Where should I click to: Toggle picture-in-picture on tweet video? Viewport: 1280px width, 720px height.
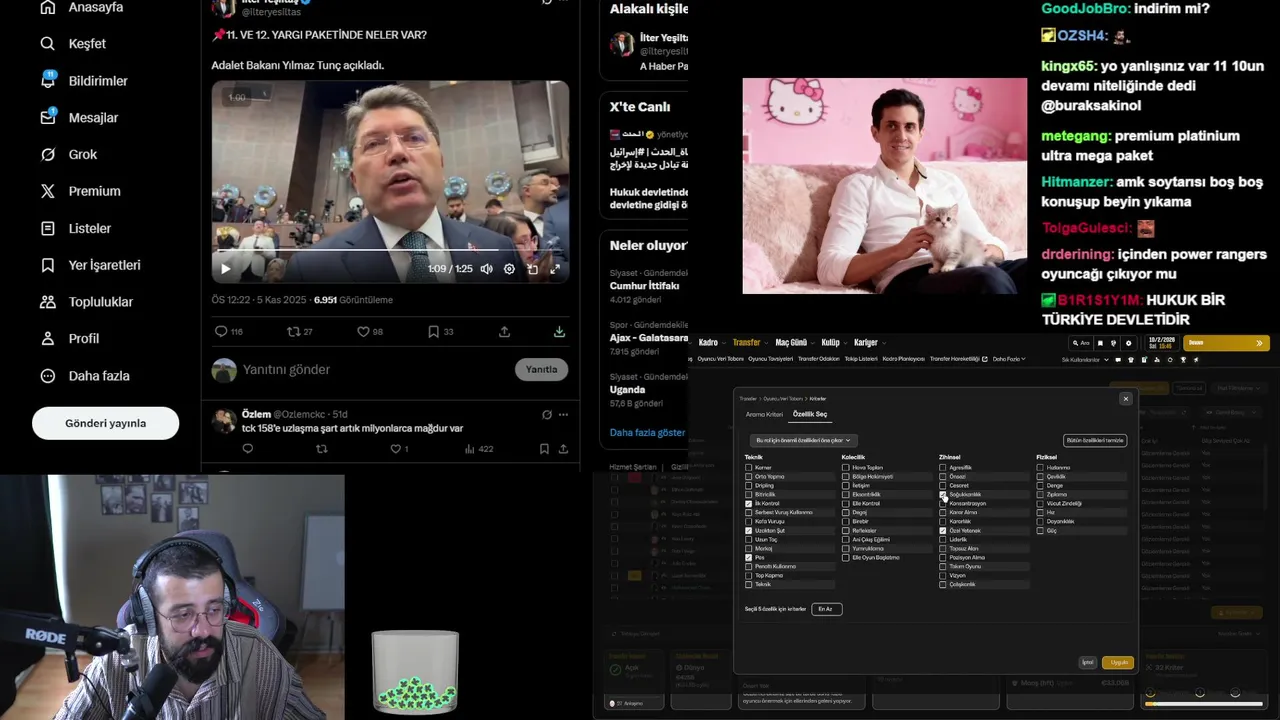pyautogui.click(x=532, y=269)
